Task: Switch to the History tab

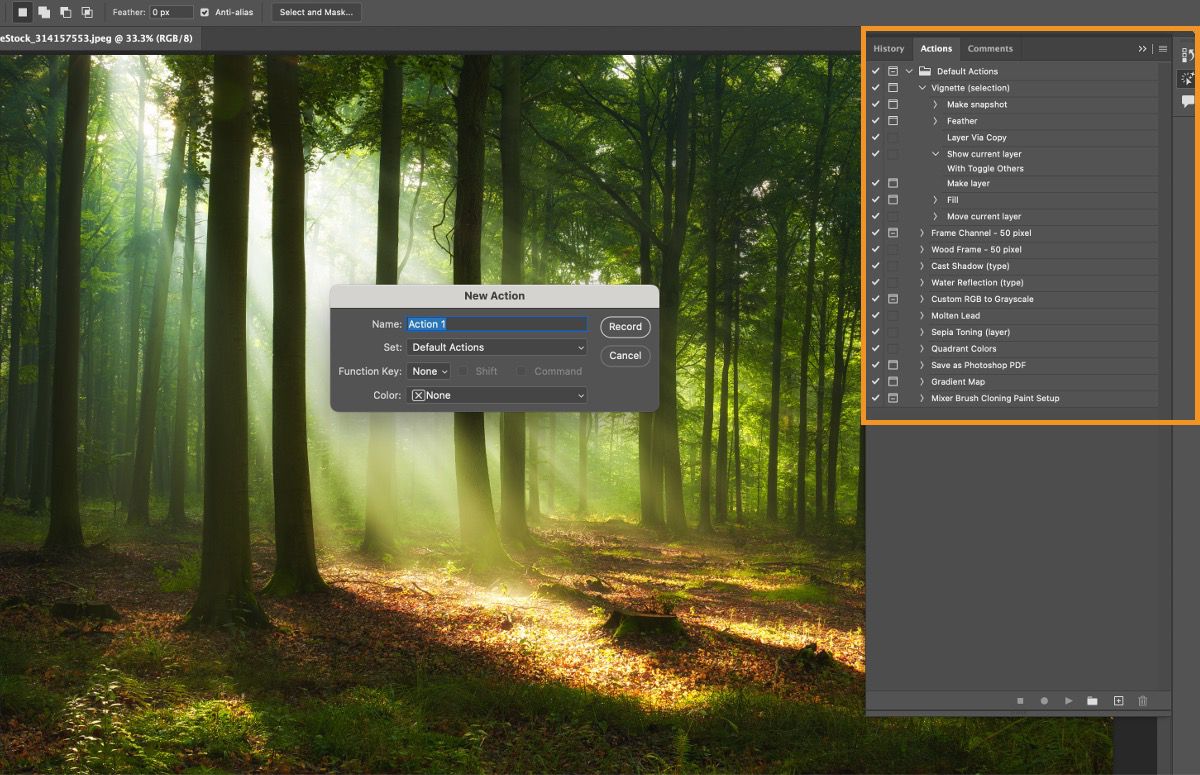Action: click(888, 48)
